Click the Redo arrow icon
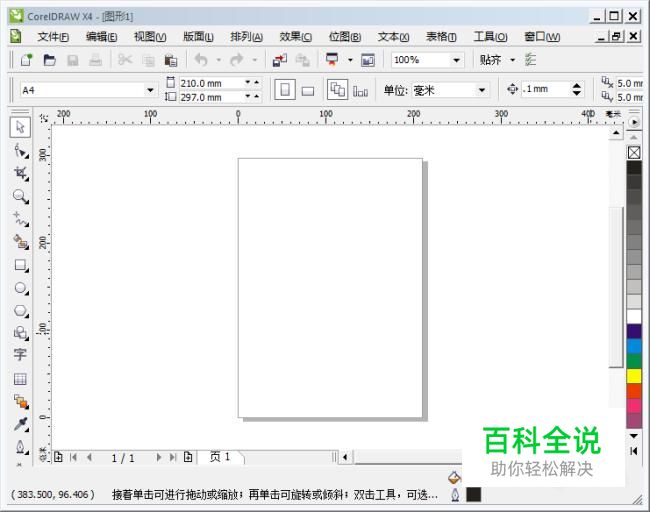The image size is (650, 512). (x=237, y=60)
